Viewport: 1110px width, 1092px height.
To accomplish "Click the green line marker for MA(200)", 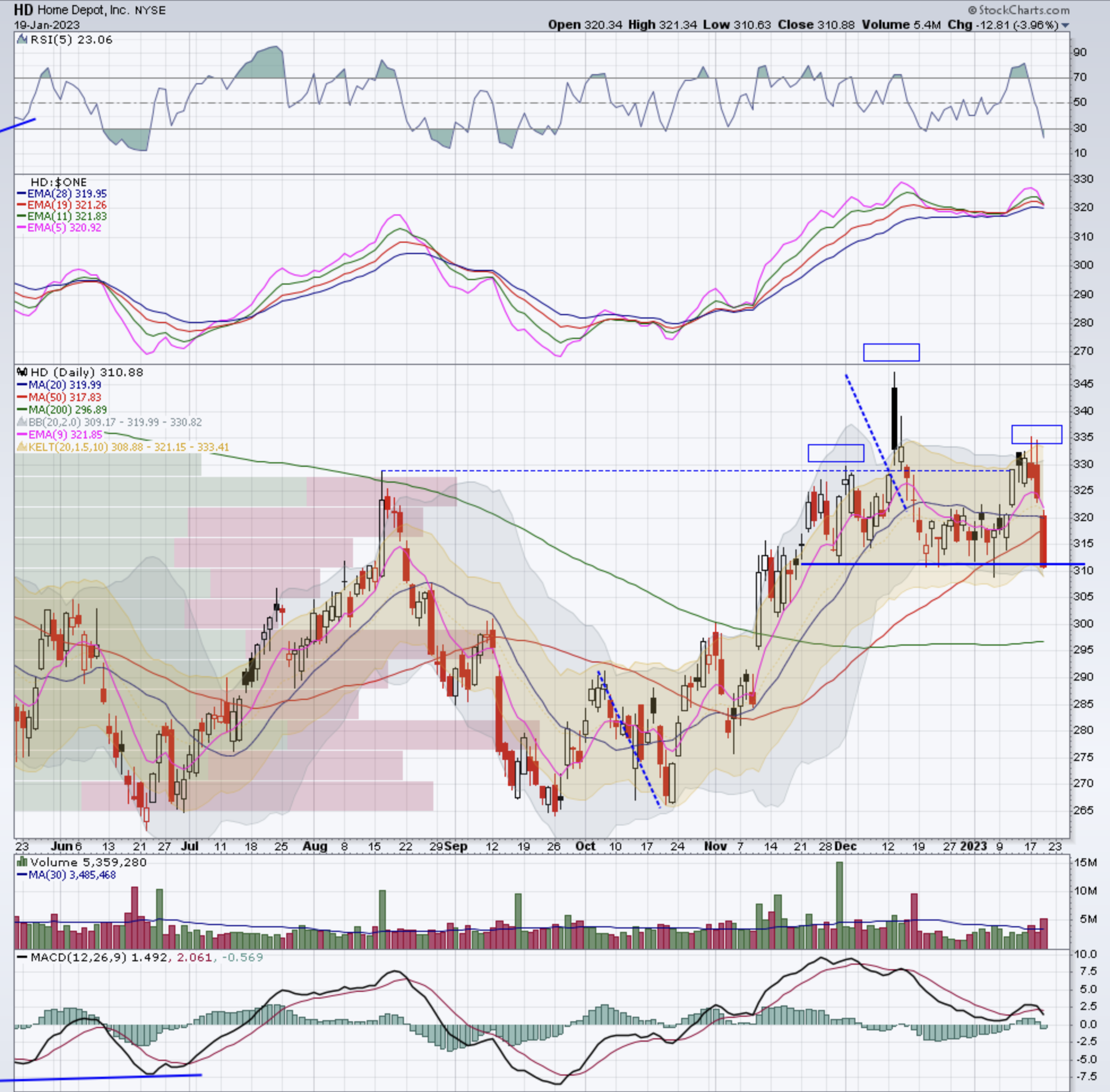I will point(23,410).
